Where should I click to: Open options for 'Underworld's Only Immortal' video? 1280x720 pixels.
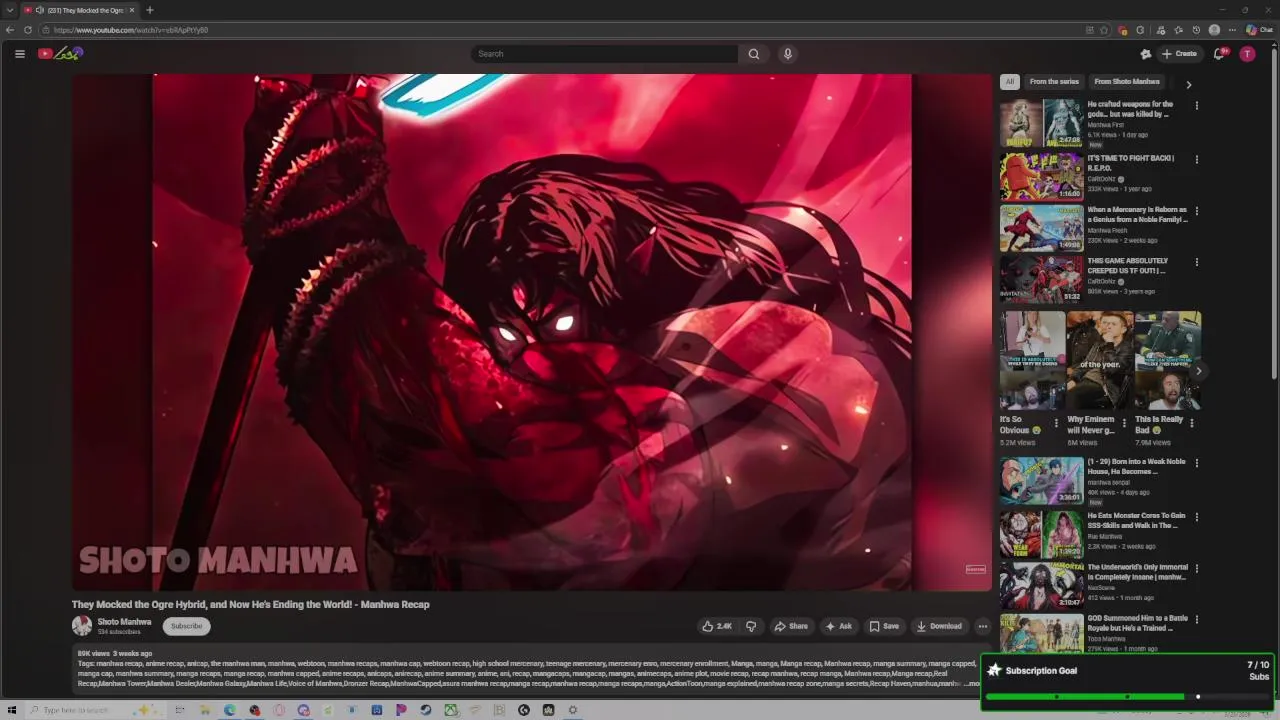click(x=1196, y=568)
